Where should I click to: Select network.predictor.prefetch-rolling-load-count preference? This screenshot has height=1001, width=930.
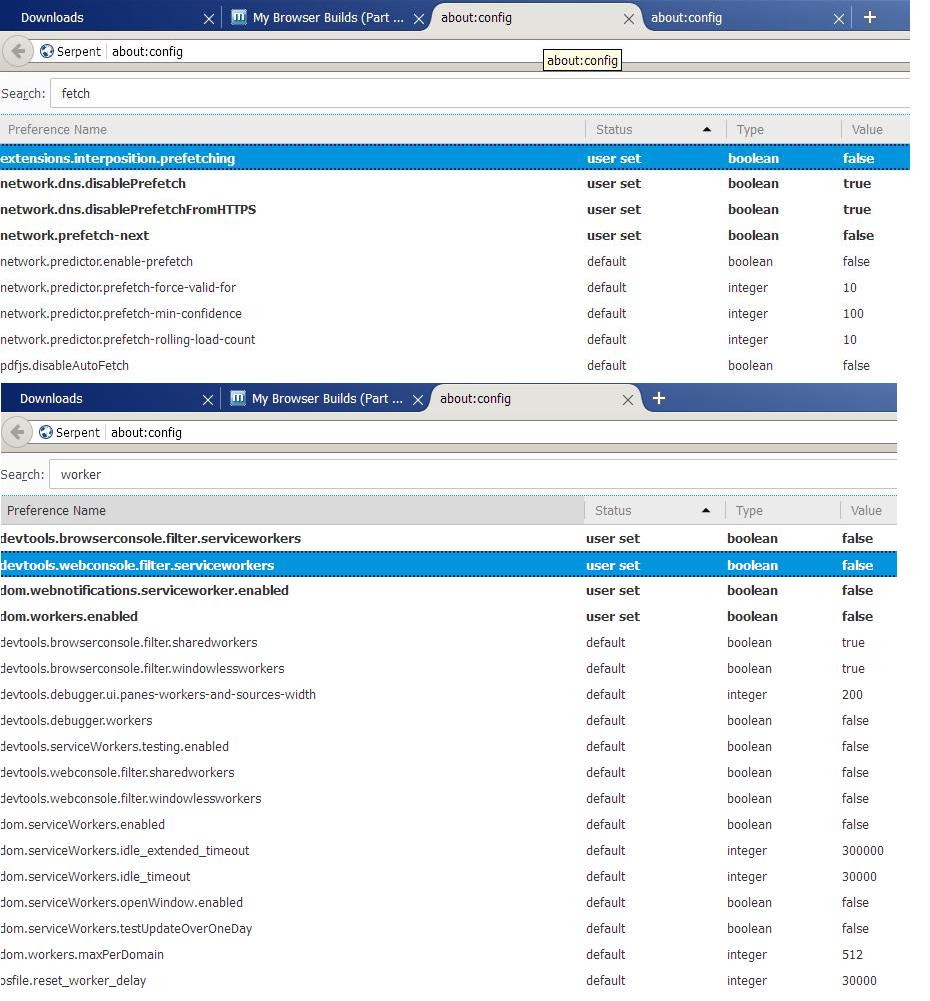(x=454, y=340)
